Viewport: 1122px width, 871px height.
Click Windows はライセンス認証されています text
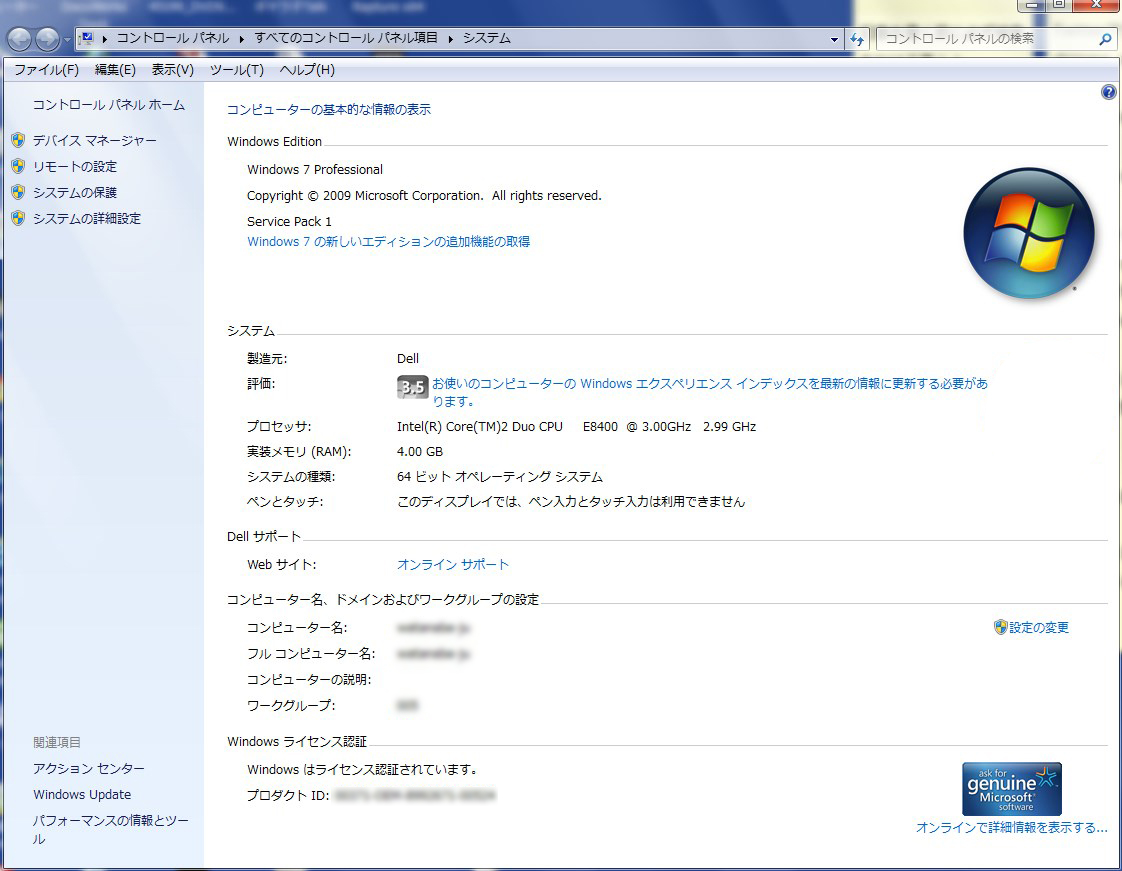click(x=363, y=769)
